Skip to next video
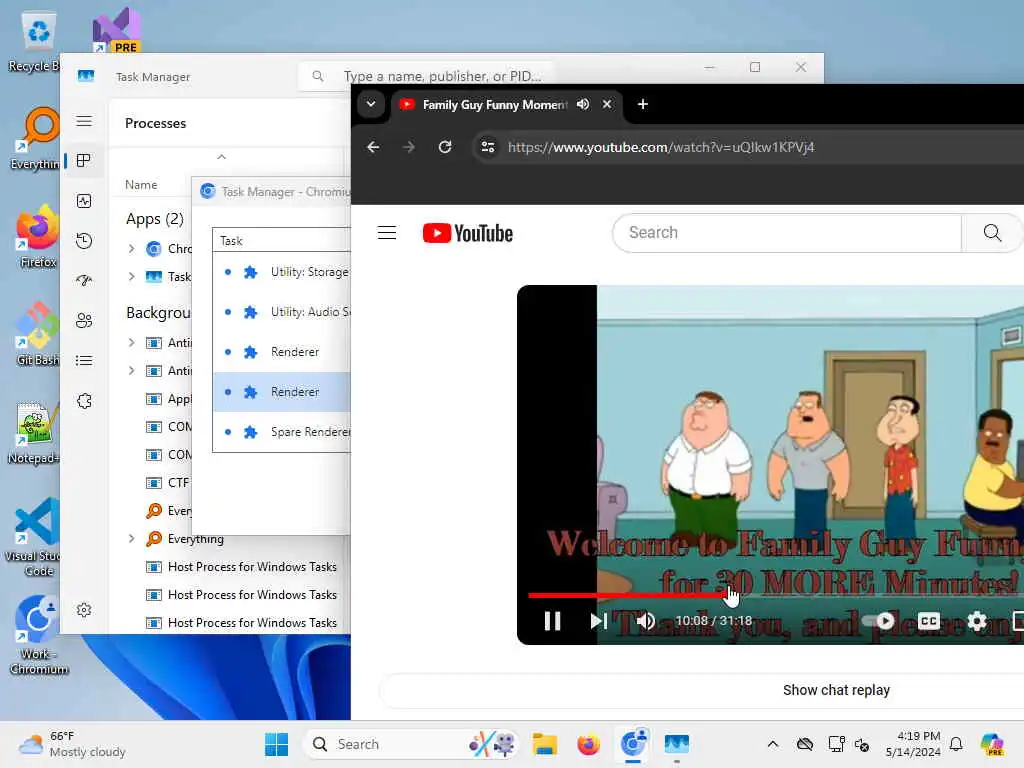Image resolution: width=1024 pixels, height=768 pixels. [x=598, y=620]
